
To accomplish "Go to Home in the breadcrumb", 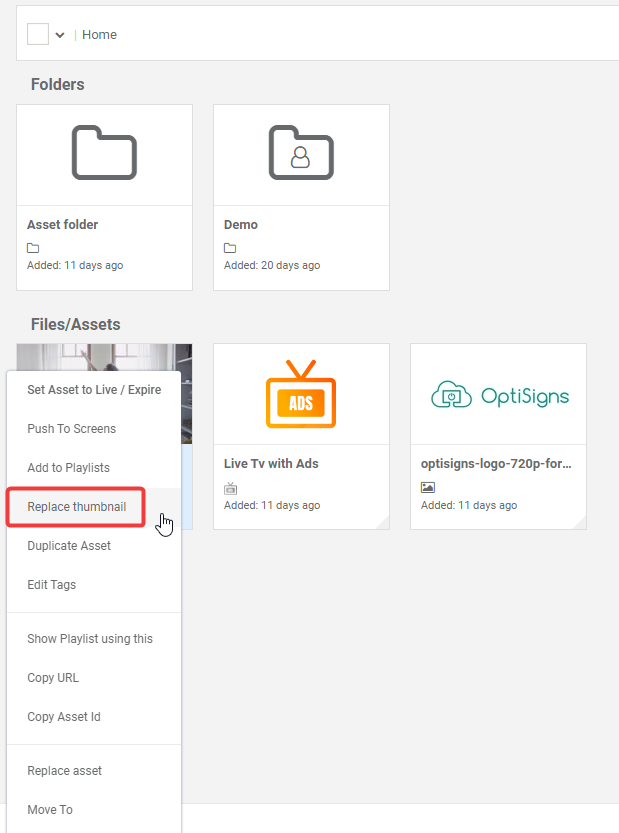I will [99, 35].
